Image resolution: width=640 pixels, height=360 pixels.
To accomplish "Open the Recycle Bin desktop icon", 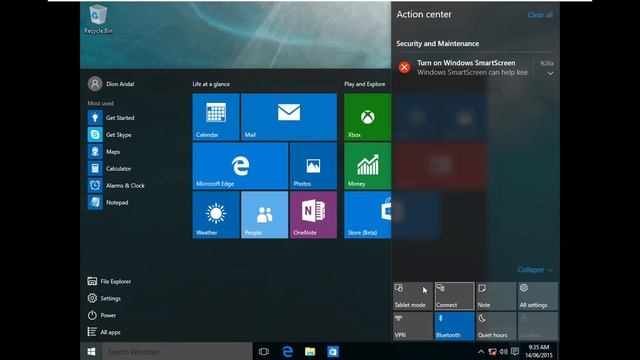I will (98, 20).
